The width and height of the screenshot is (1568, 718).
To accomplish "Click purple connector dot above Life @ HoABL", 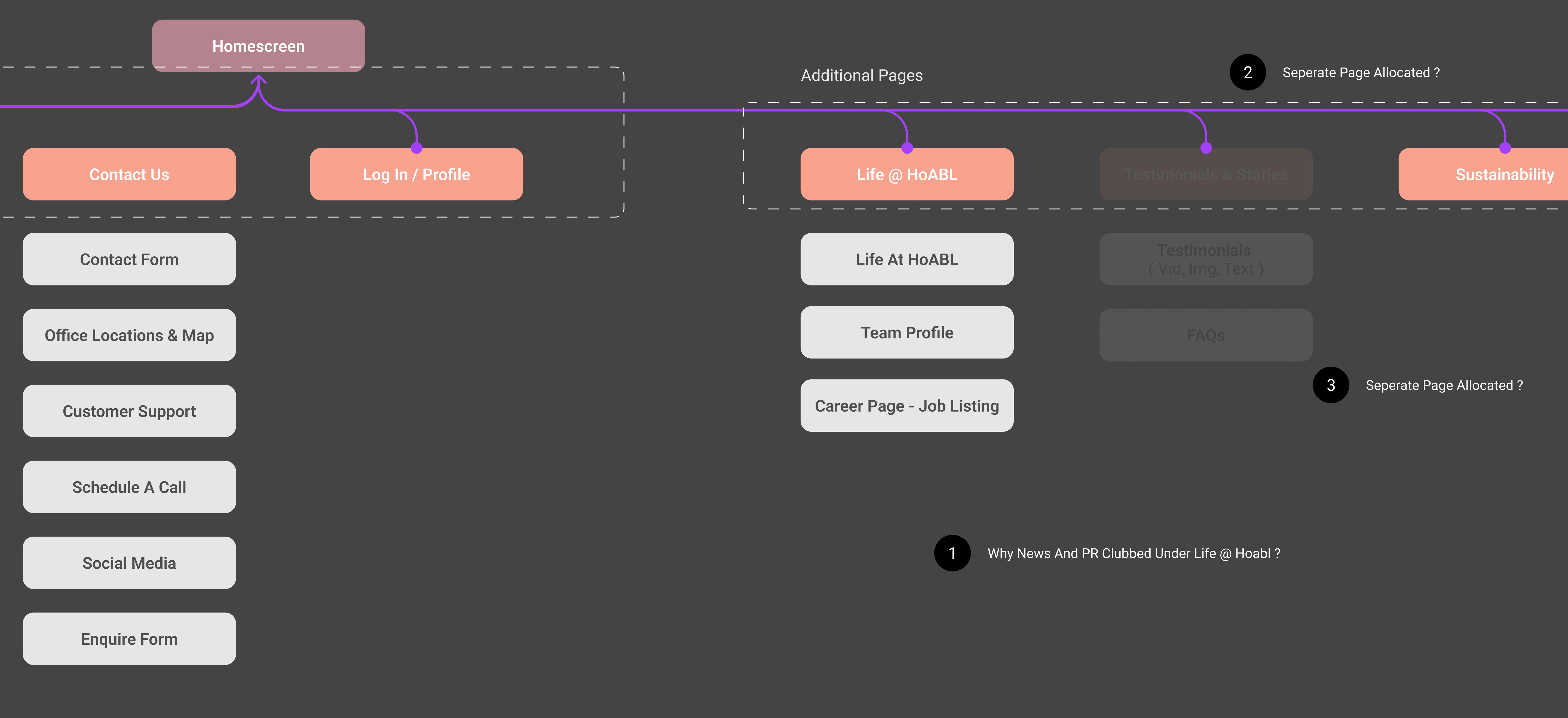I will 907,148.
